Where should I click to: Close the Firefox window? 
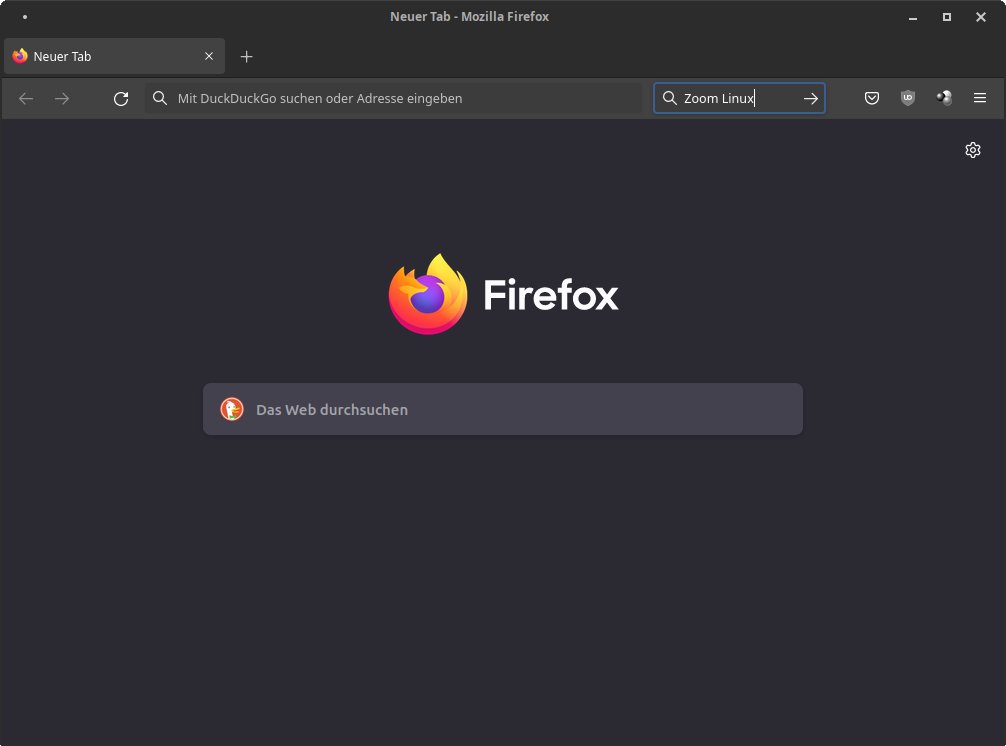pos(980,17)
